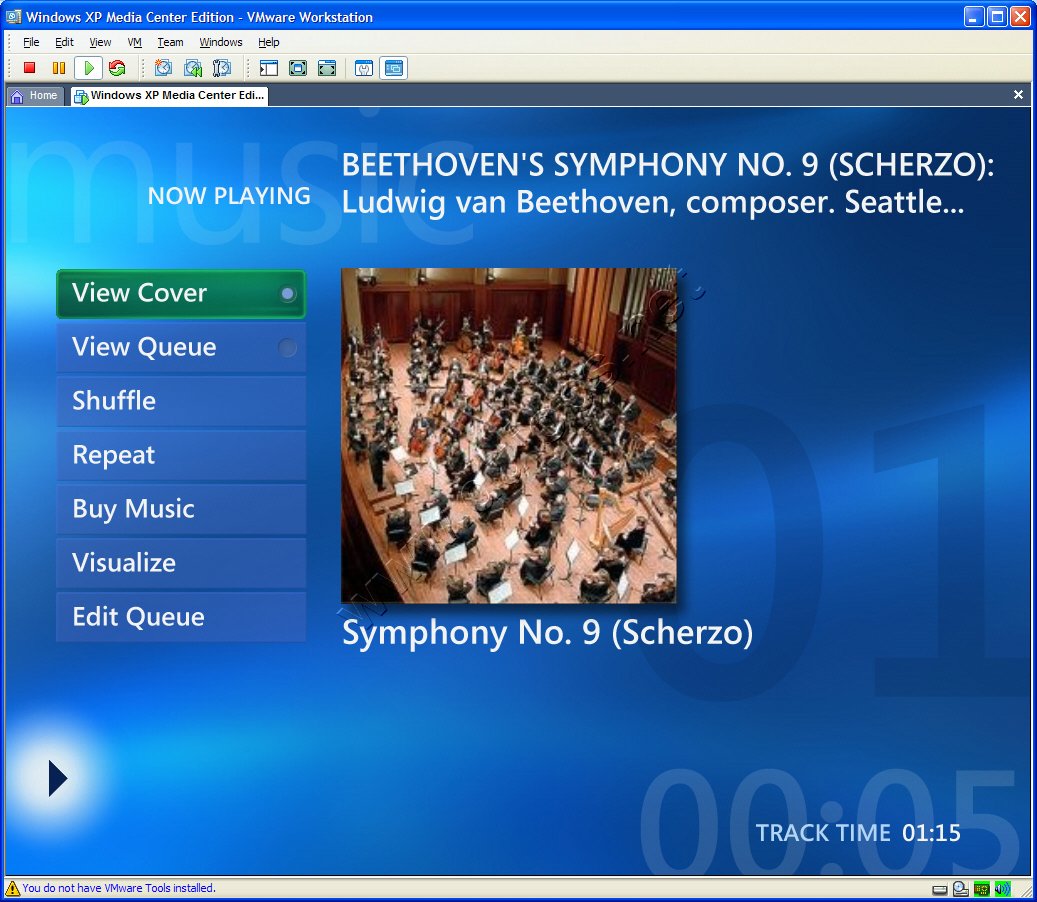Click the Buy Music button
The image size is (1037, 902).
tap(181, 509)
